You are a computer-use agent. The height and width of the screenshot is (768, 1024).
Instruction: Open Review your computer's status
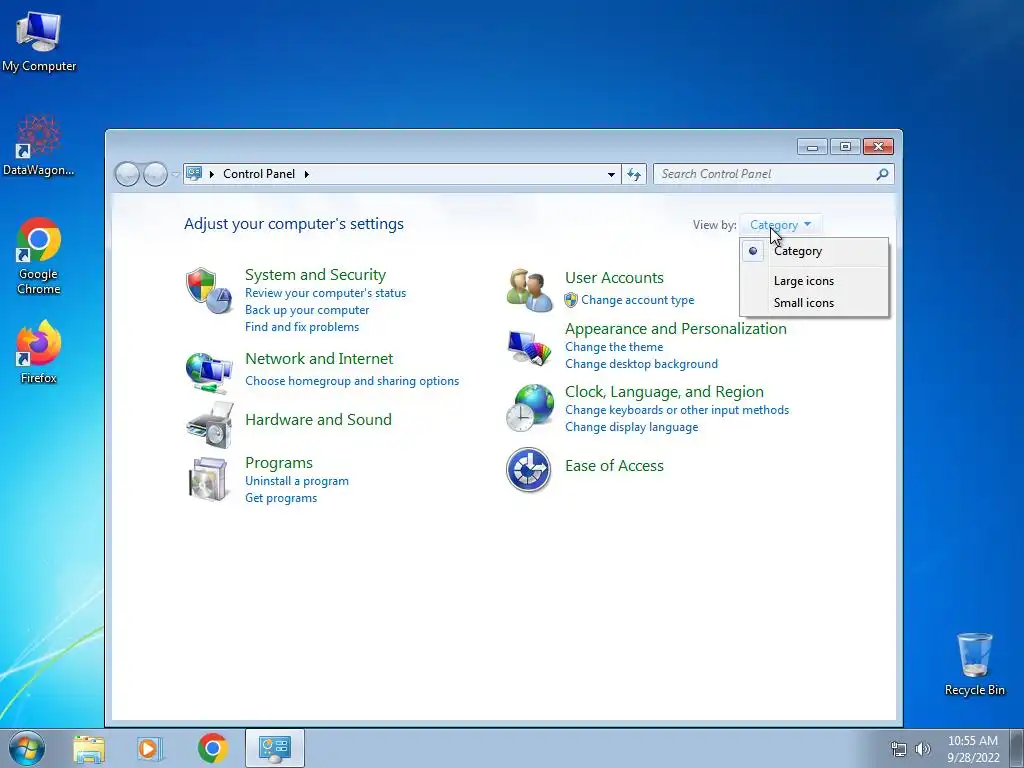coord(325,293)
